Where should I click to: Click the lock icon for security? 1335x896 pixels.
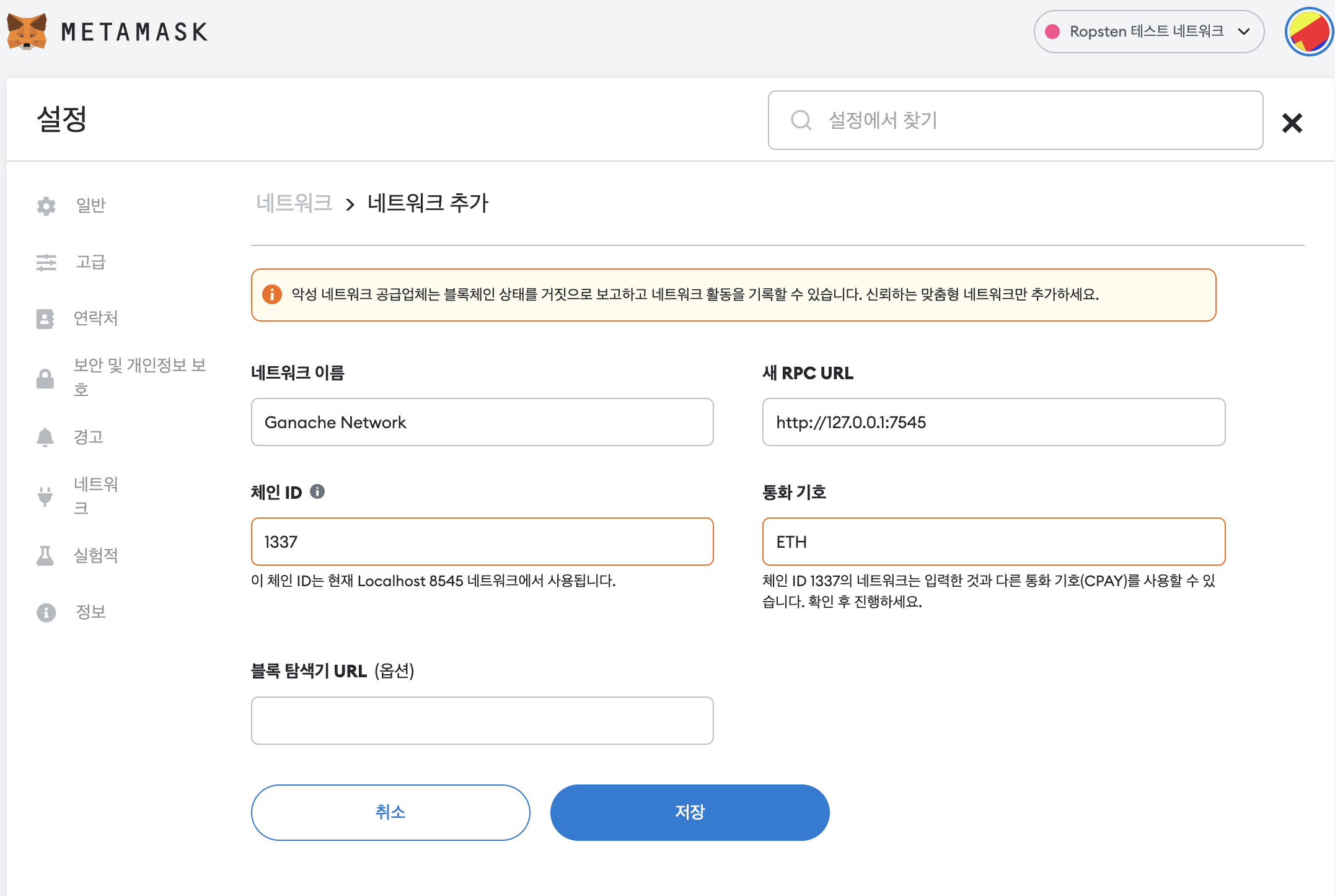pos(45,379)
